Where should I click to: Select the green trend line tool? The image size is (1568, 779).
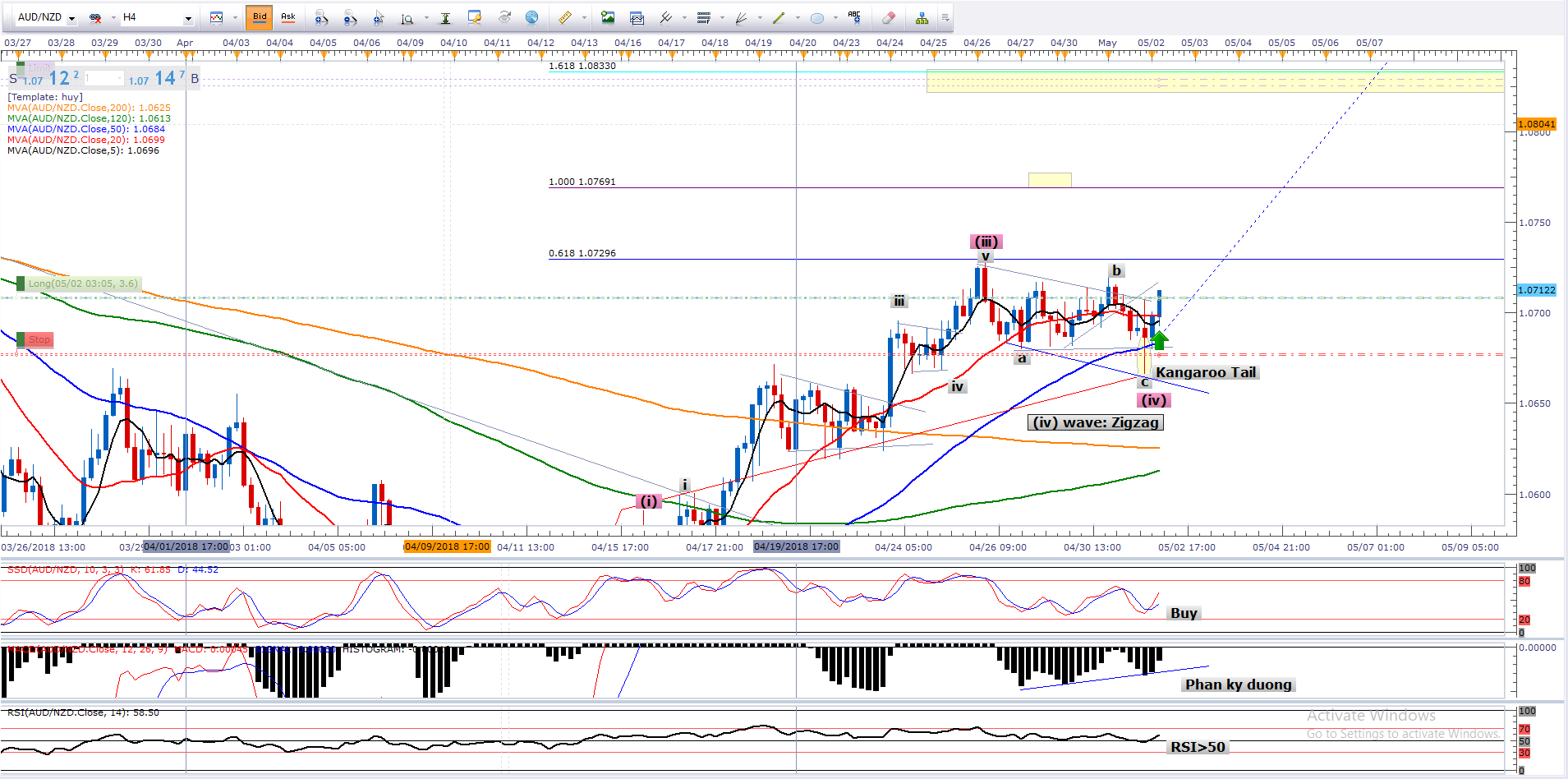778,18
